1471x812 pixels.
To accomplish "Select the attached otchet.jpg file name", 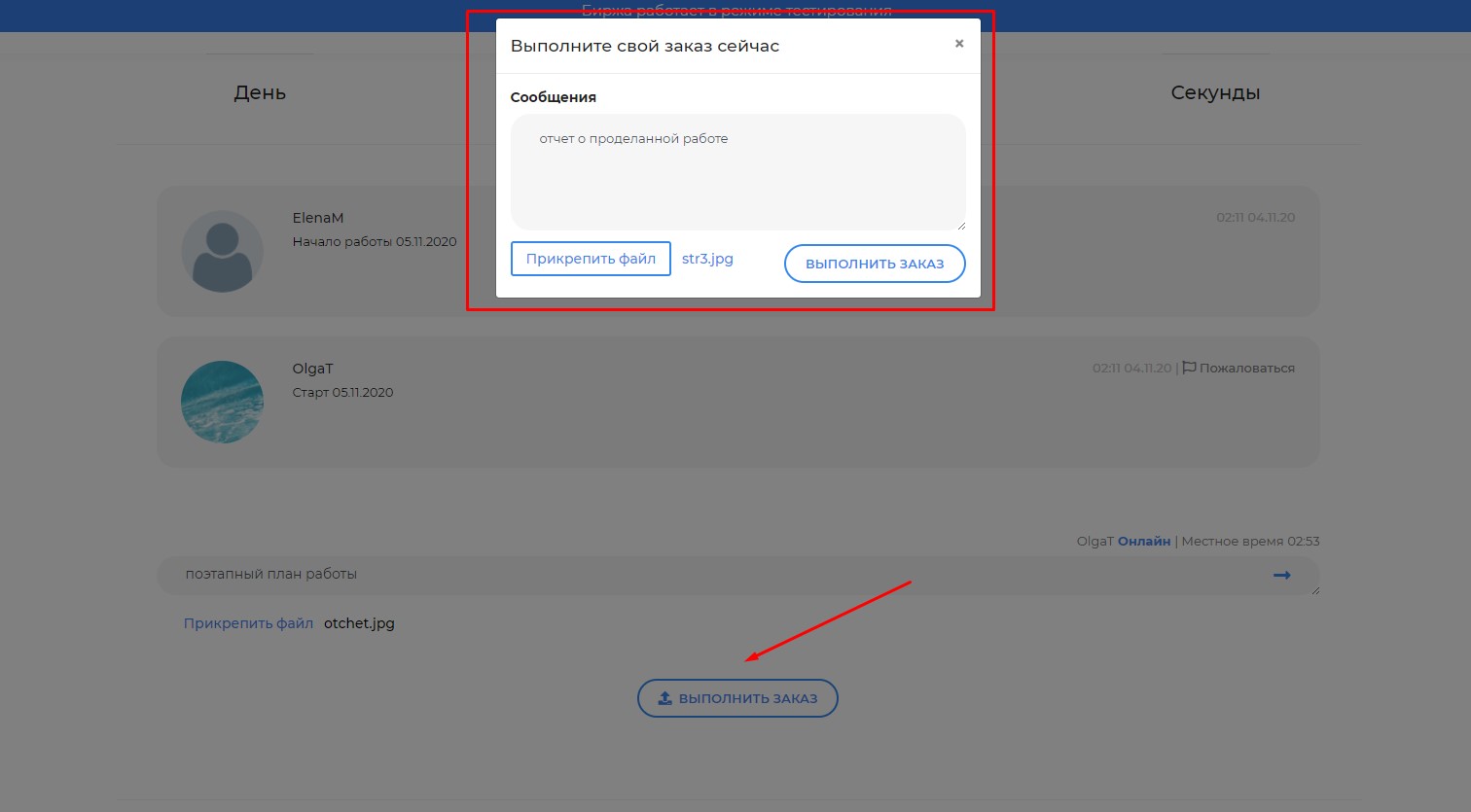I will pos(359,623).
